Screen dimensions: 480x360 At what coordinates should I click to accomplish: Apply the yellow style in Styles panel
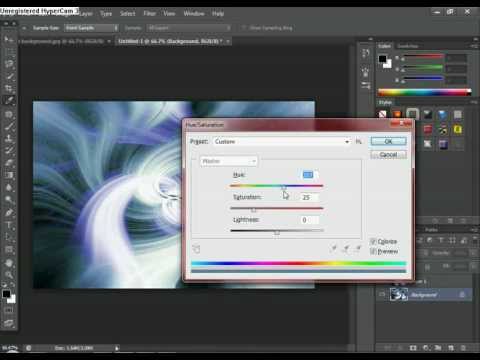(x=458, y=130)
